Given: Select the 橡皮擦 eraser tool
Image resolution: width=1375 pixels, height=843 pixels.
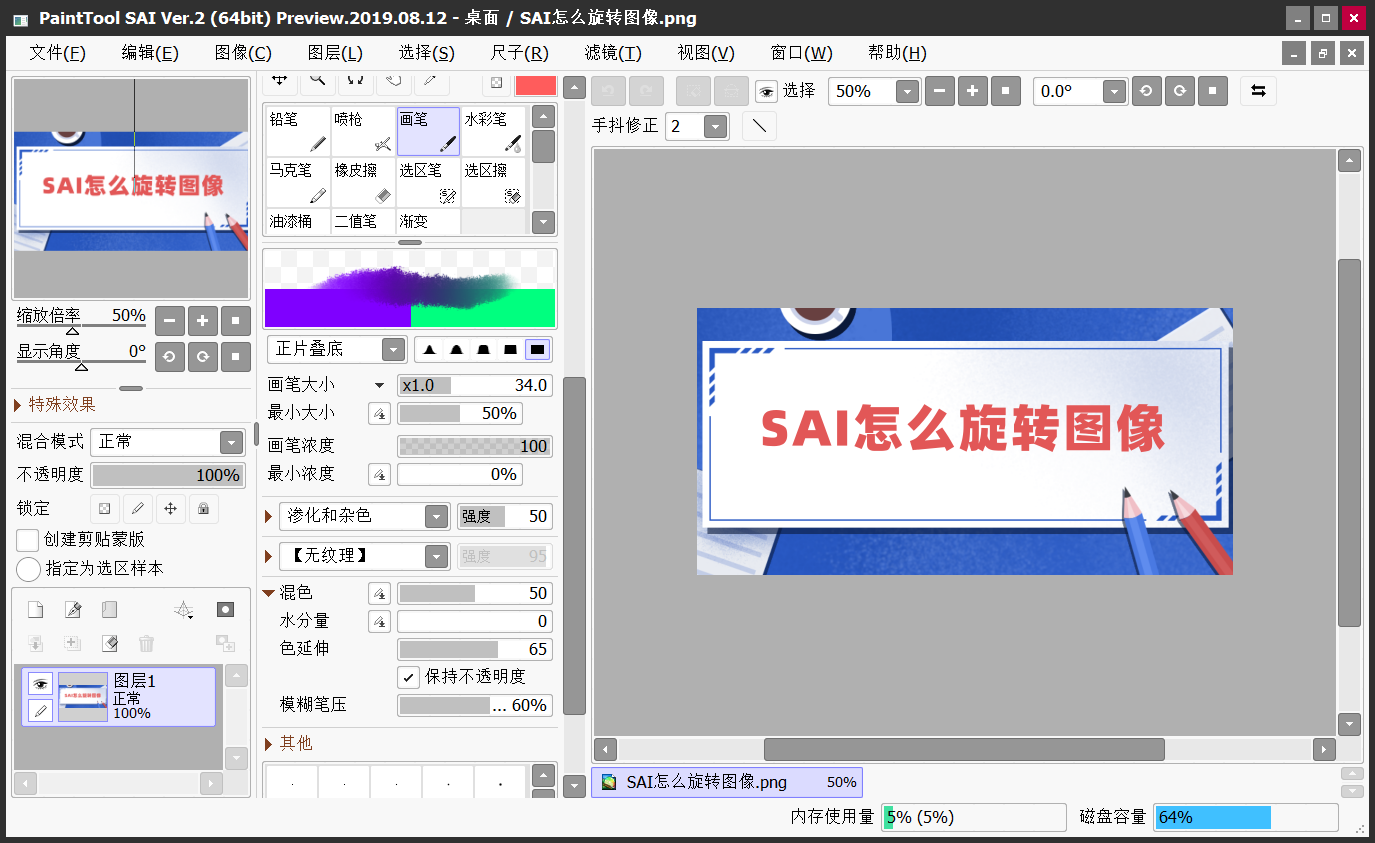Looking at the screenshot, I should click(363, 183).
